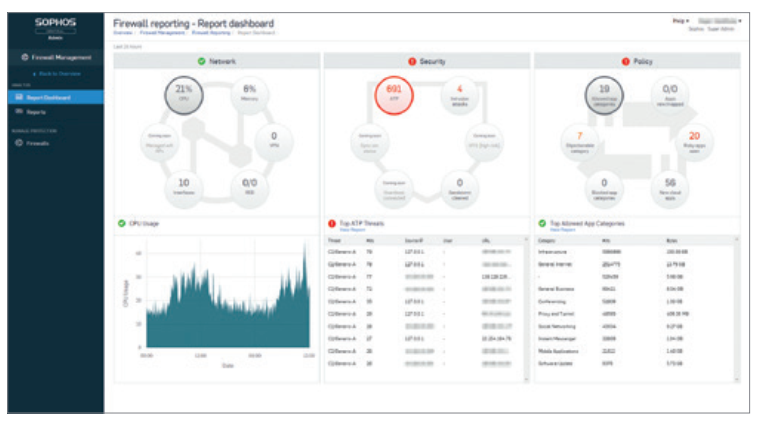Click the Proxy and Tunnel category row
The width and height of the screenshot is (759, 423).
pos(634,314)
